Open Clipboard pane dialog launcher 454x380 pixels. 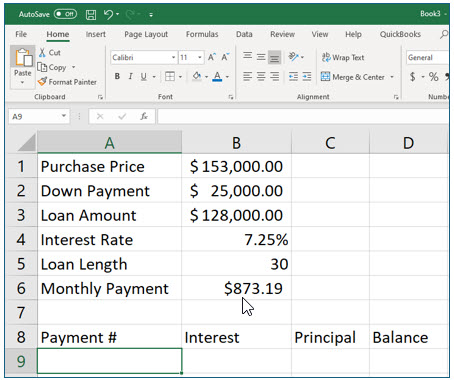(x=100, y=97)
